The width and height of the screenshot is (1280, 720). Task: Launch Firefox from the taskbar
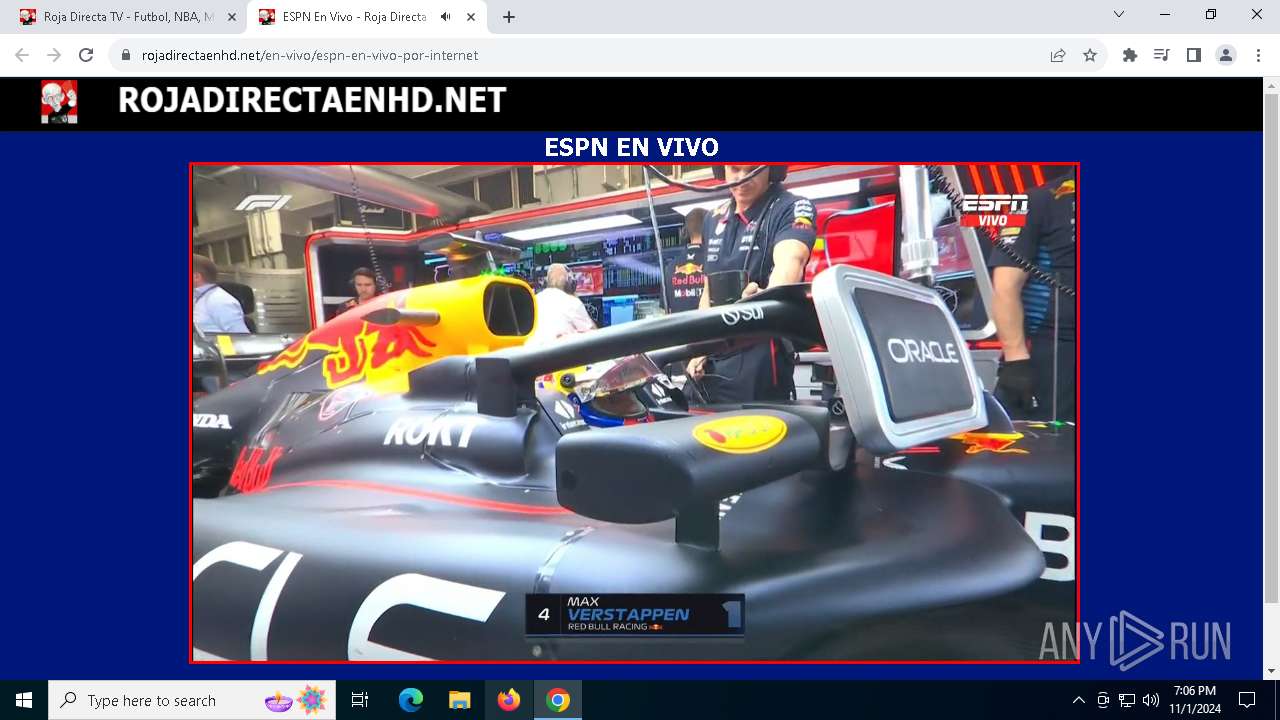pos(509,700)
